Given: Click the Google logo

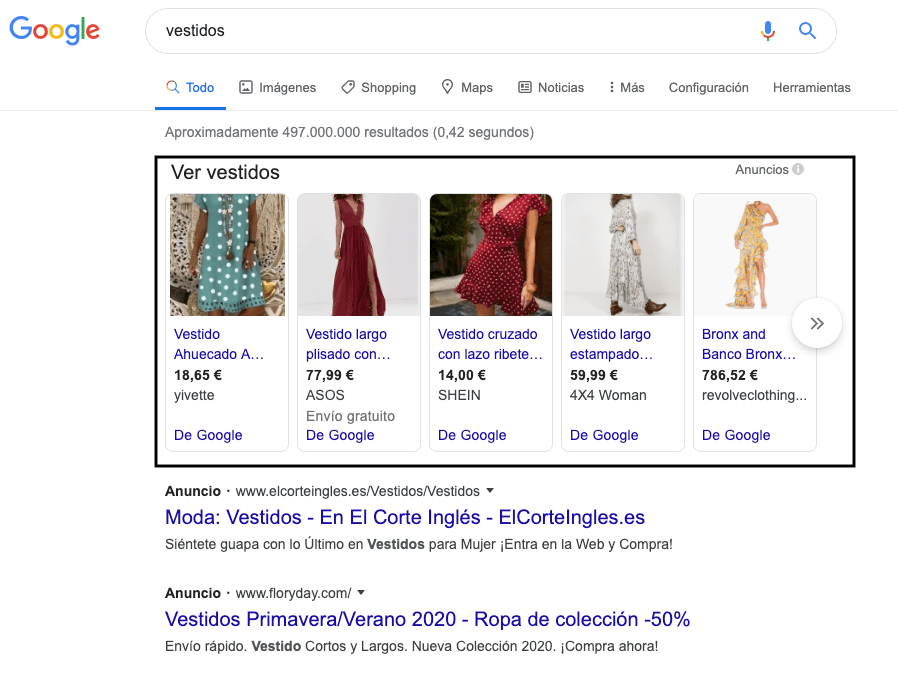Looking at the screenshot, I should pos(54,31).
